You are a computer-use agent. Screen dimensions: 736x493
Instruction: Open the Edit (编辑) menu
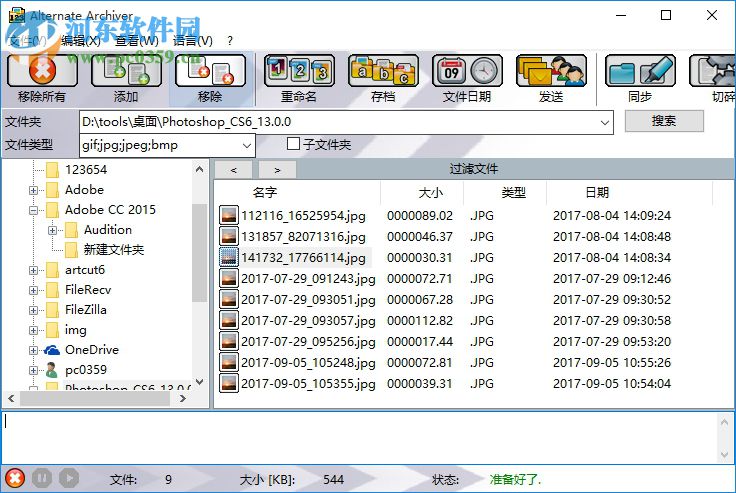[x=81, y=41]
